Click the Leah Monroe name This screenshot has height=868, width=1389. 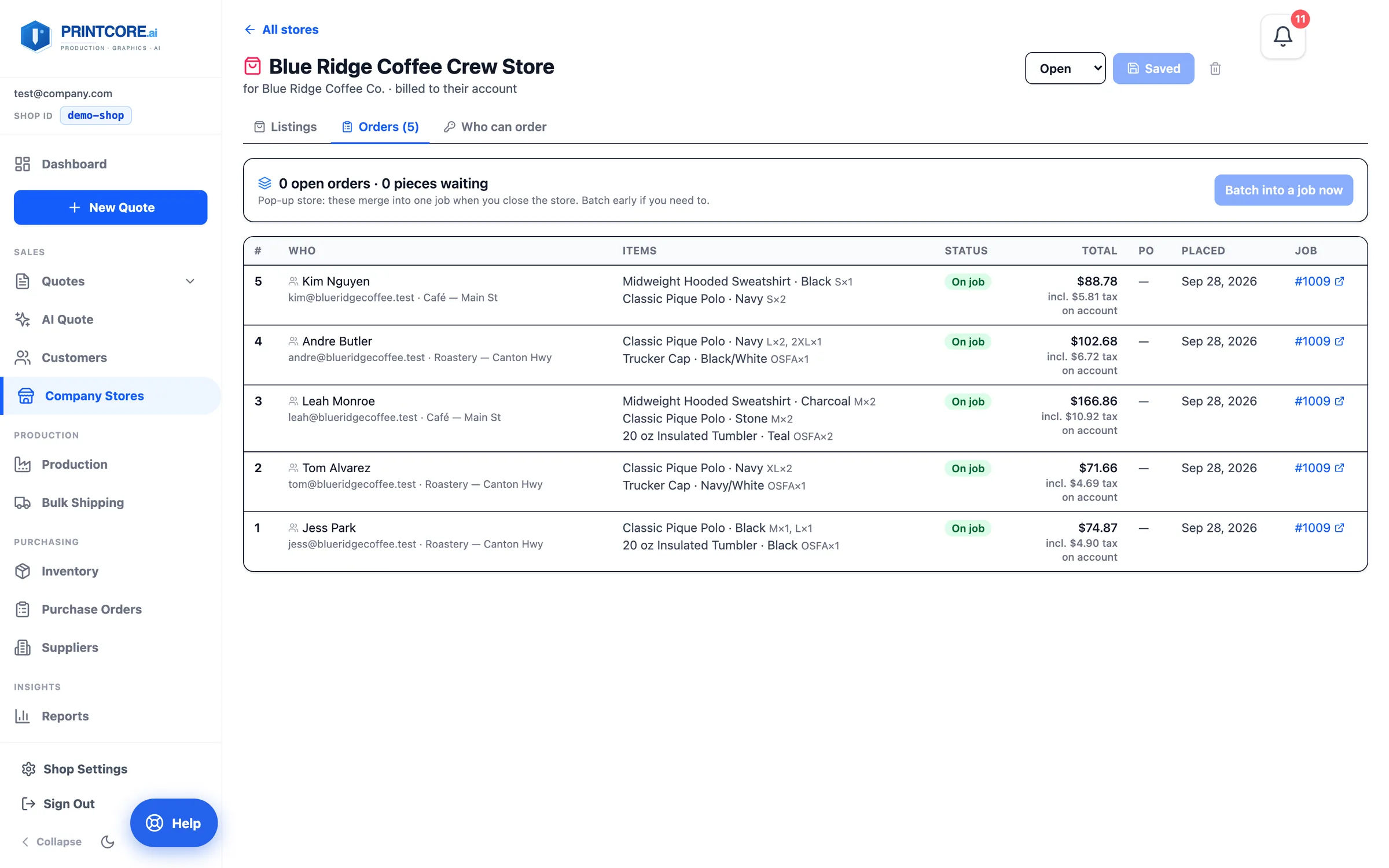pyautogui.click(x=339, y=401)
